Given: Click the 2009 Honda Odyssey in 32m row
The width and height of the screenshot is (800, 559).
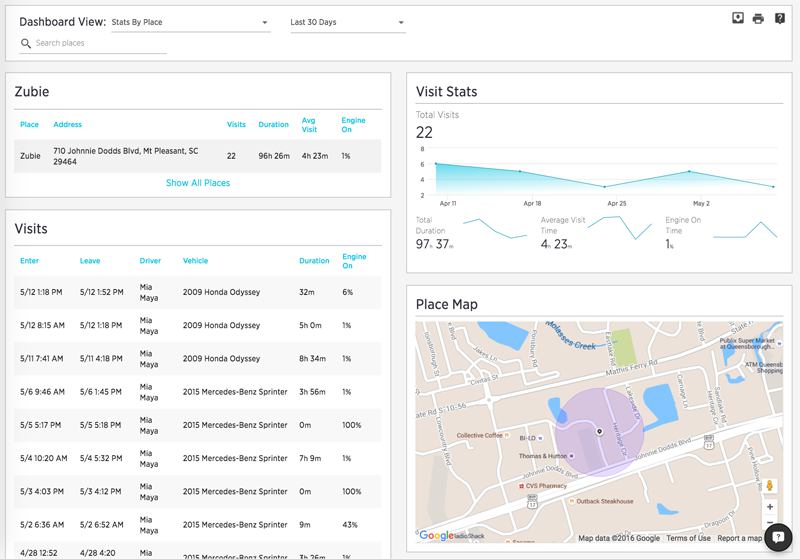Looking at the screenshot, I should pos(221,292).
